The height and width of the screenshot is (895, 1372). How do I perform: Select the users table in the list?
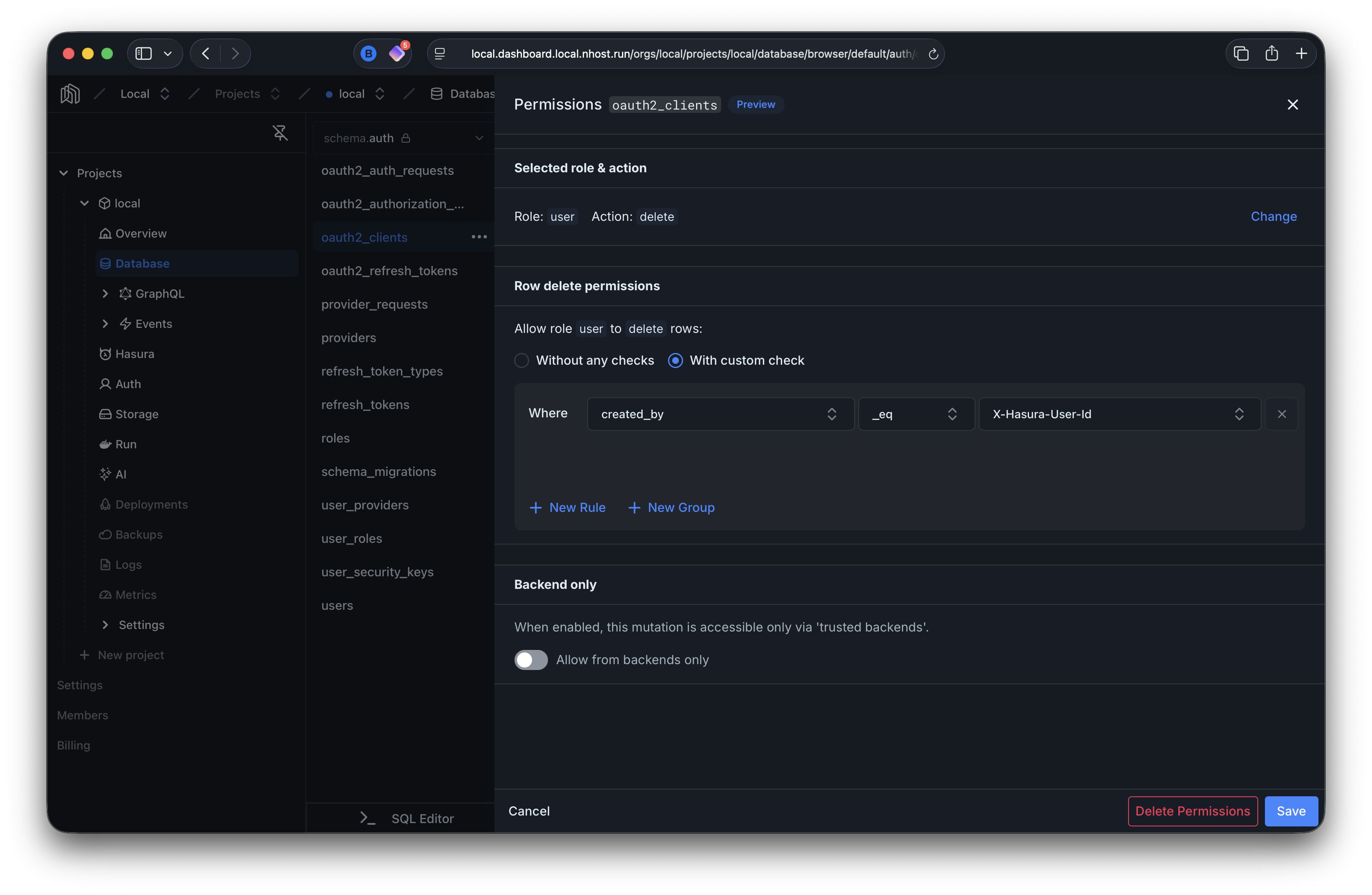pos(337,605)
